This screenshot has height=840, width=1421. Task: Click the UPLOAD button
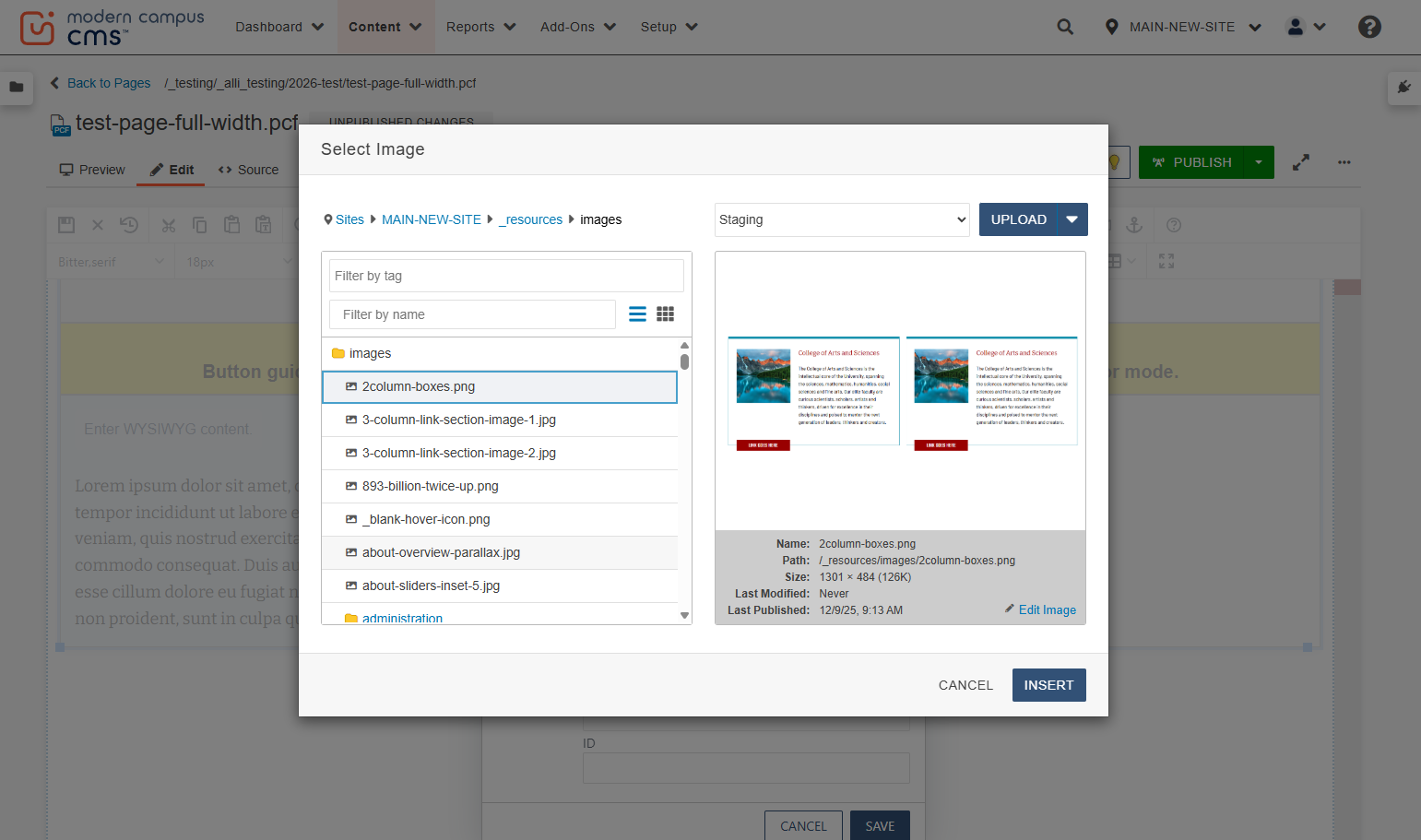point(1018,219)
